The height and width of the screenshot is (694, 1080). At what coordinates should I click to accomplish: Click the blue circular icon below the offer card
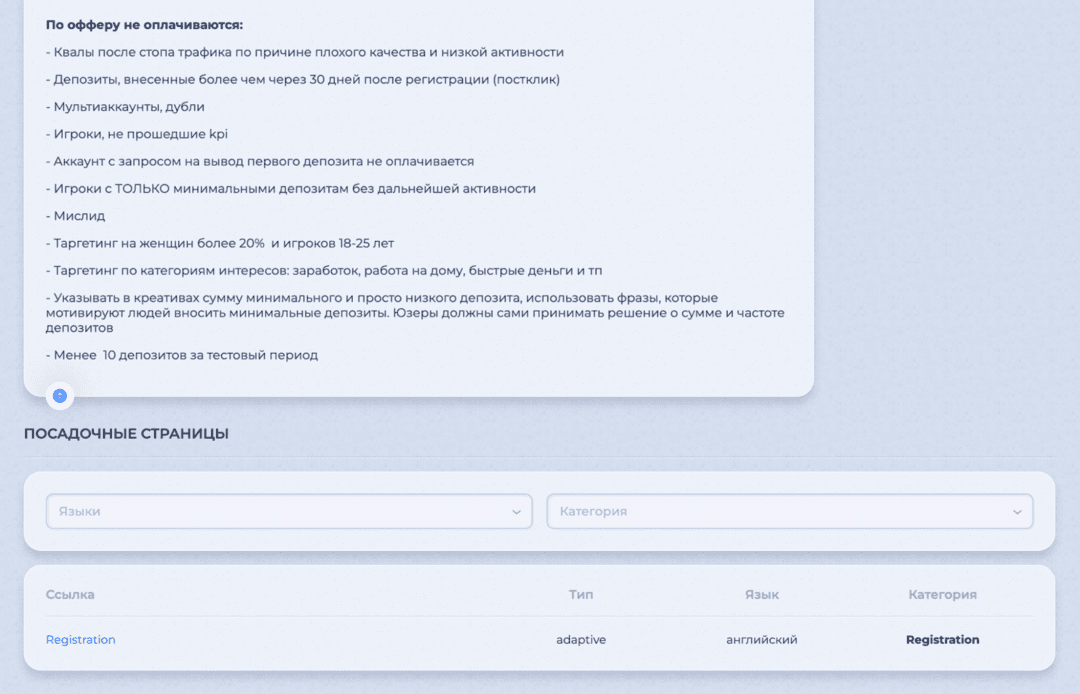pos(59,396)
